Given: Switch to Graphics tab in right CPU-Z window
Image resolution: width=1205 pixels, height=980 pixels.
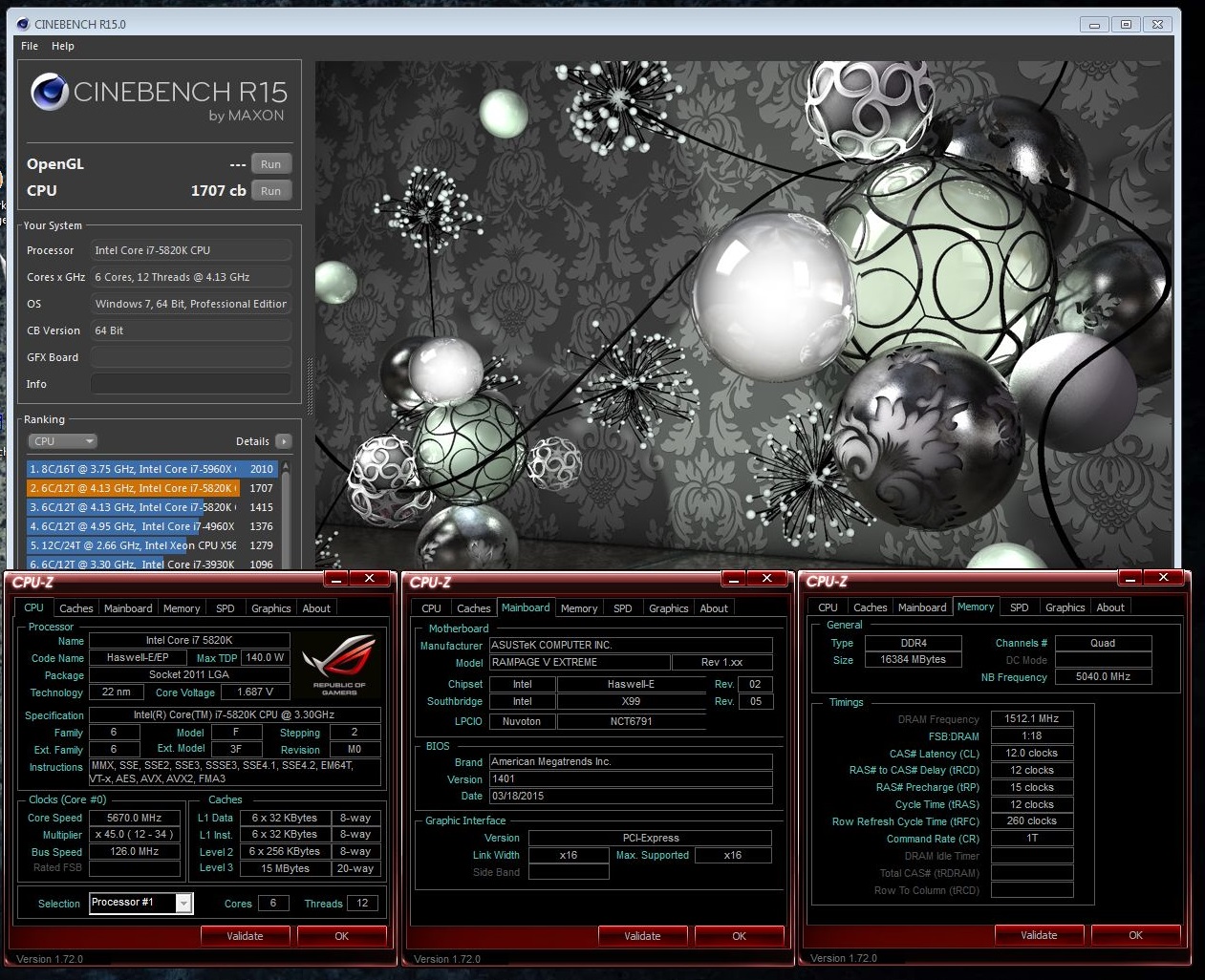Looking at the screenshot, I should (x=1065, y=607).
